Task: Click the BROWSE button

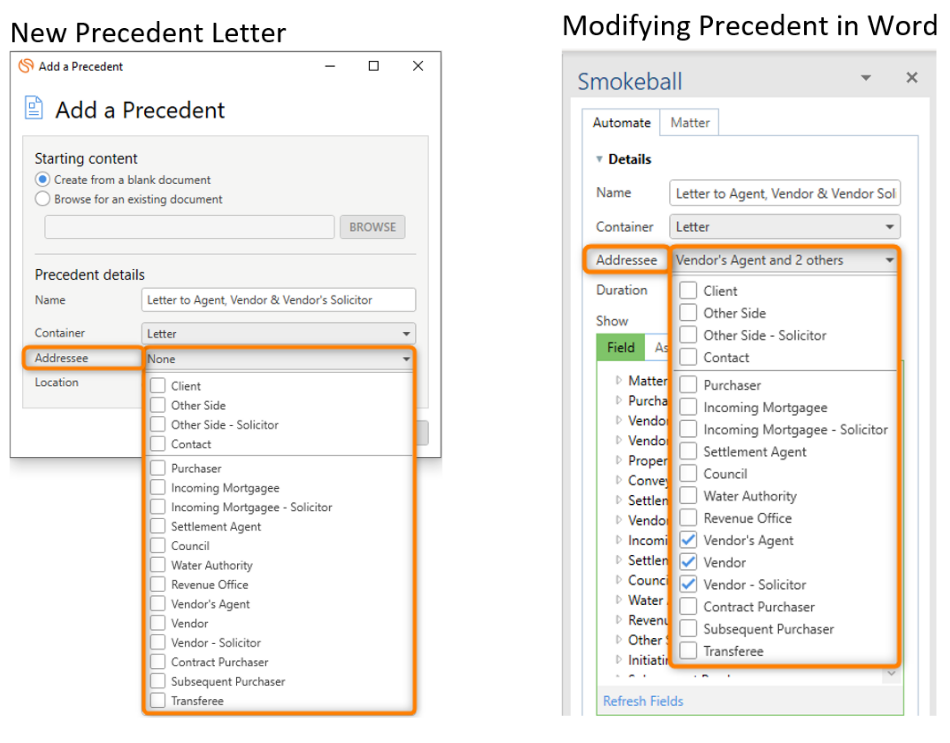Action: 372,227
